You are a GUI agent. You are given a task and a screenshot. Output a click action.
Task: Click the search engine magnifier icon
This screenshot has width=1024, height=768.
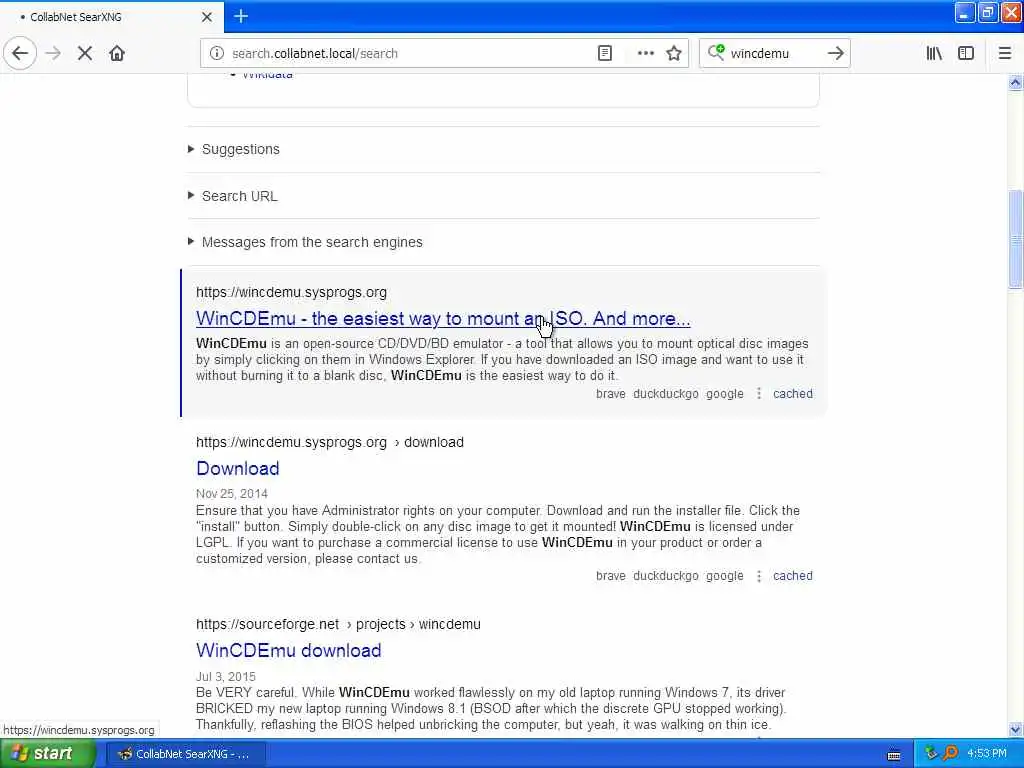click(716, 52)
